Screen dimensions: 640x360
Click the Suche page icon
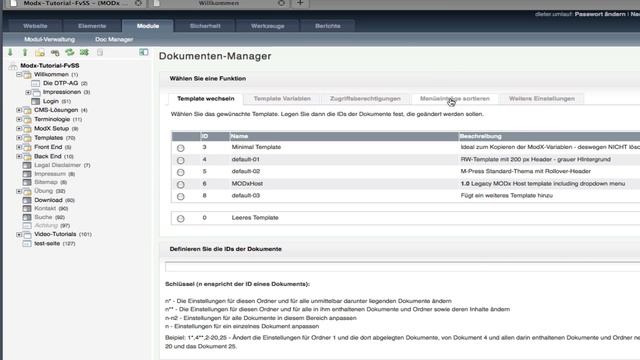(27, 217)
